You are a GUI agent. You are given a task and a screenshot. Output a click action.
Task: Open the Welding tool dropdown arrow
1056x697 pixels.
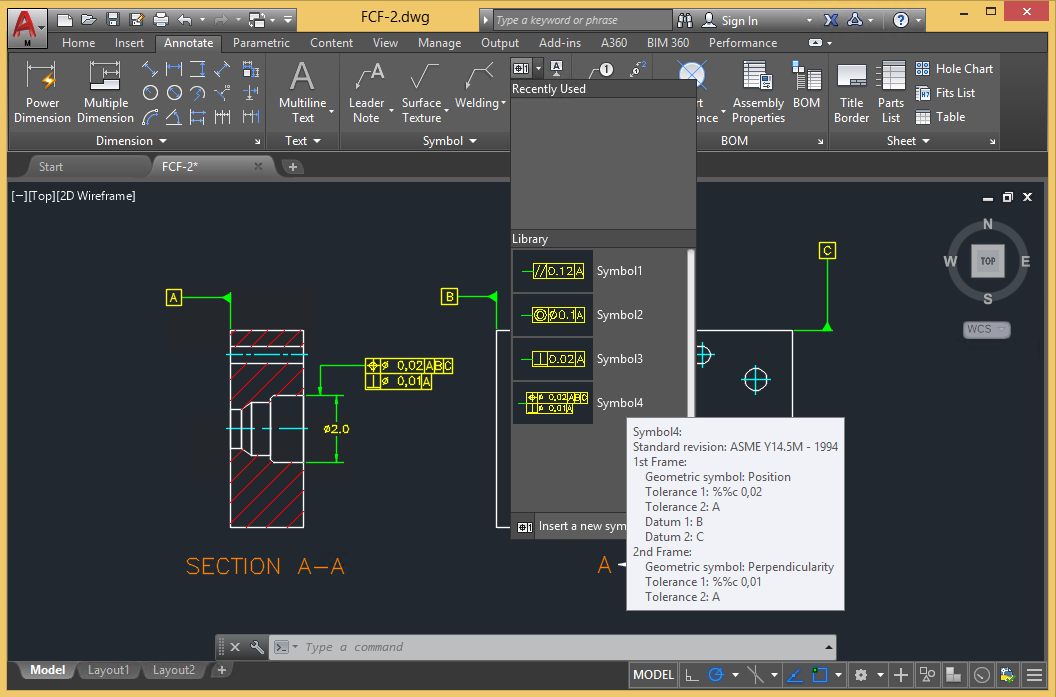[x=503, y=103]
